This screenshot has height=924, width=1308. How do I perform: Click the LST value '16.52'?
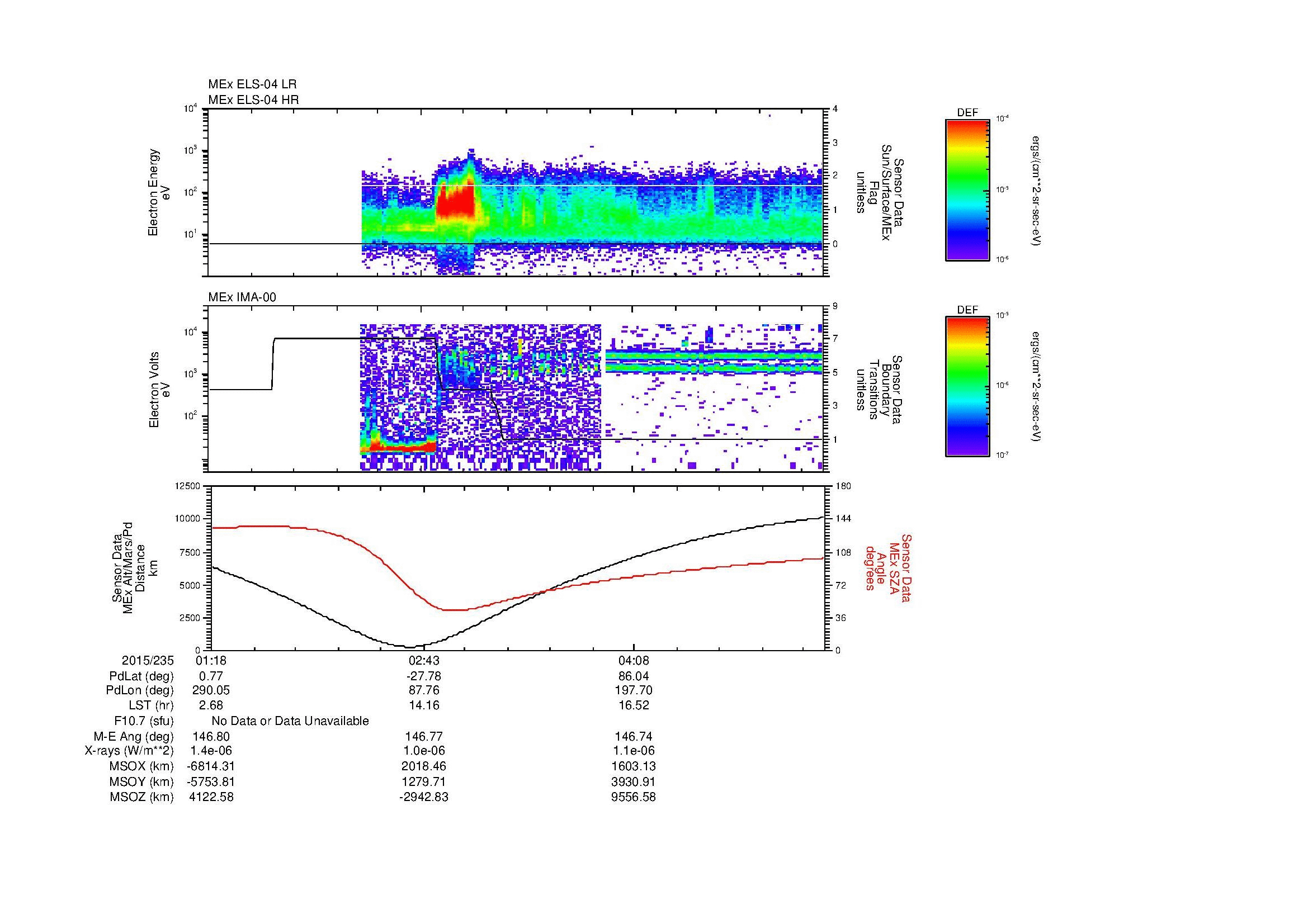click(634, 705)
